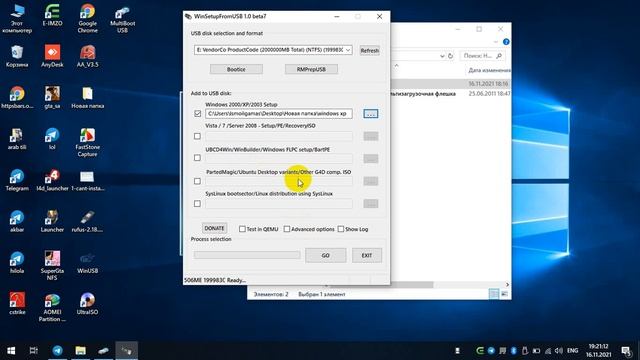
Task: Browse for Windows XP source folder
Action: tap(371, 113)
